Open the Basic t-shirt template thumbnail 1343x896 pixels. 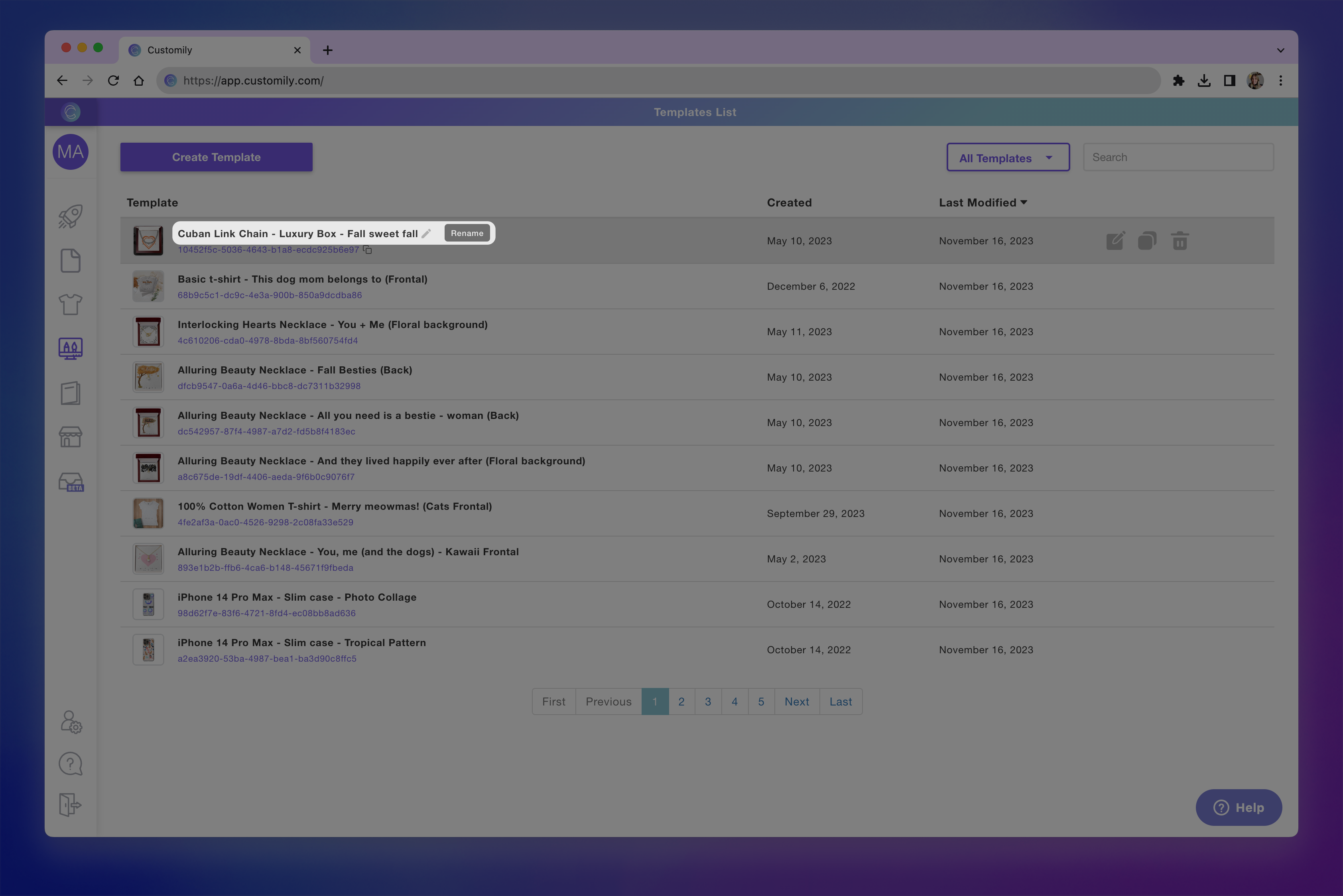(x=148, y=286)
